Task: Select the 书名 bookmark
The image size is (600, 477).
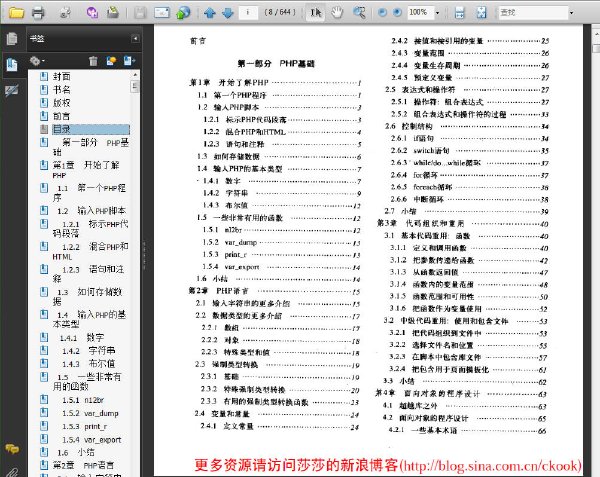Action: coord(62,90)
